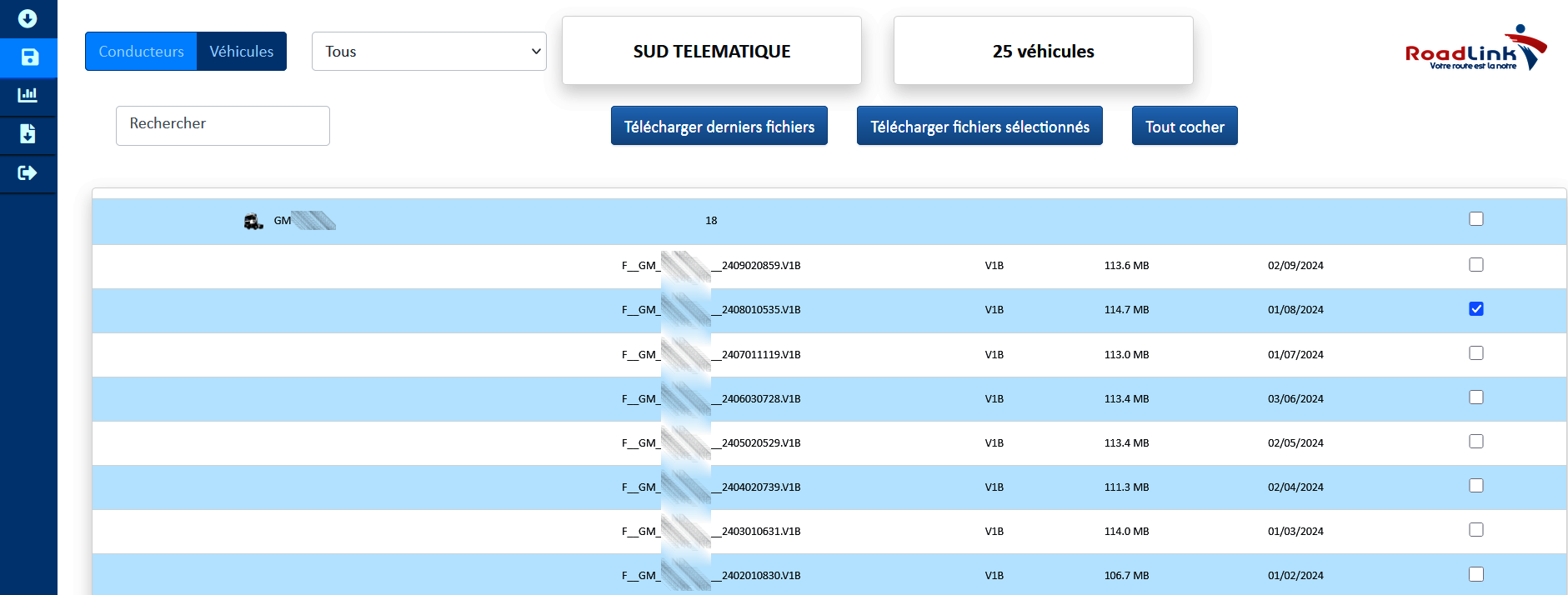Click Télécharger fichiers sélectionnés button
1568x595 pixels.
point(979,126)
